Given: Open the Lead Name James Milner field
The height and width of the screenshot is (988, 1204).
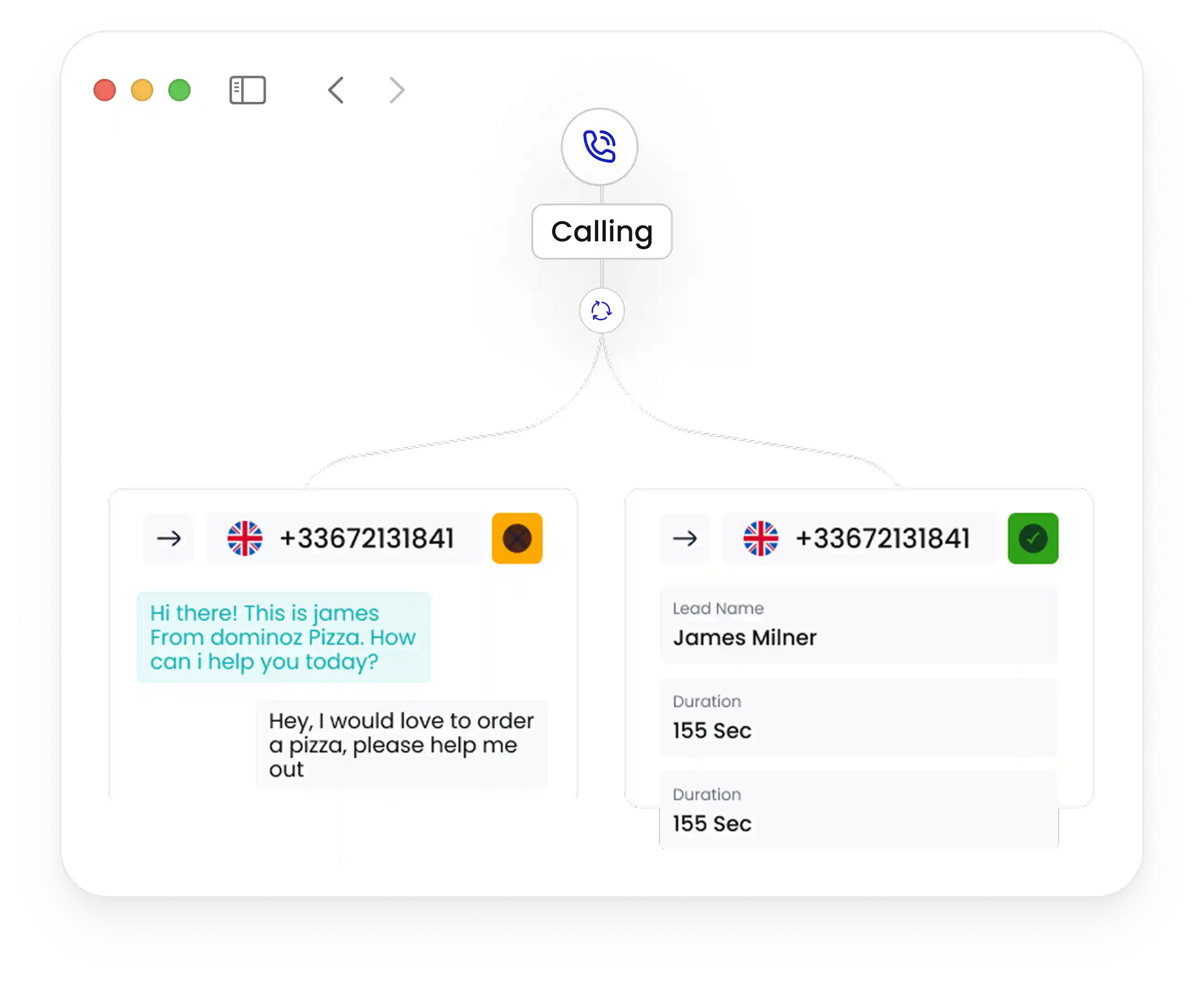Looking at the screenshot, I should click(858, 625).
